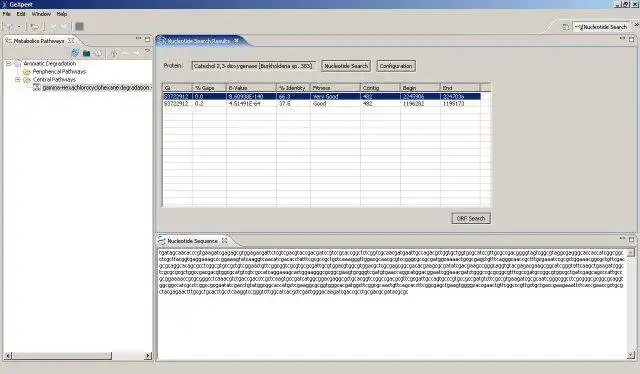Show hidden perspectives via chevron
This screenshot has width=640, height=374.
(x=636, y=25)
